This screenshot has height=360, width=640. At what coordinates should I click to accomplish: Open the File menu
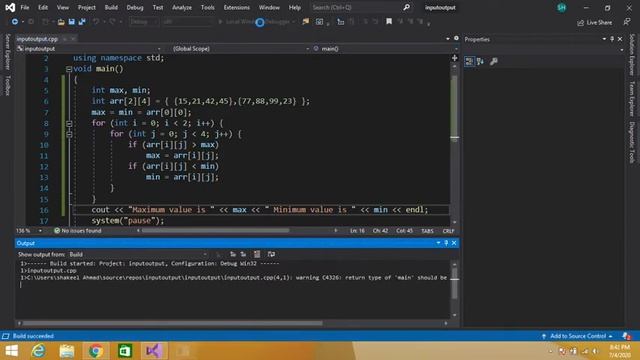pyautogui.click(x=25, y=7)
